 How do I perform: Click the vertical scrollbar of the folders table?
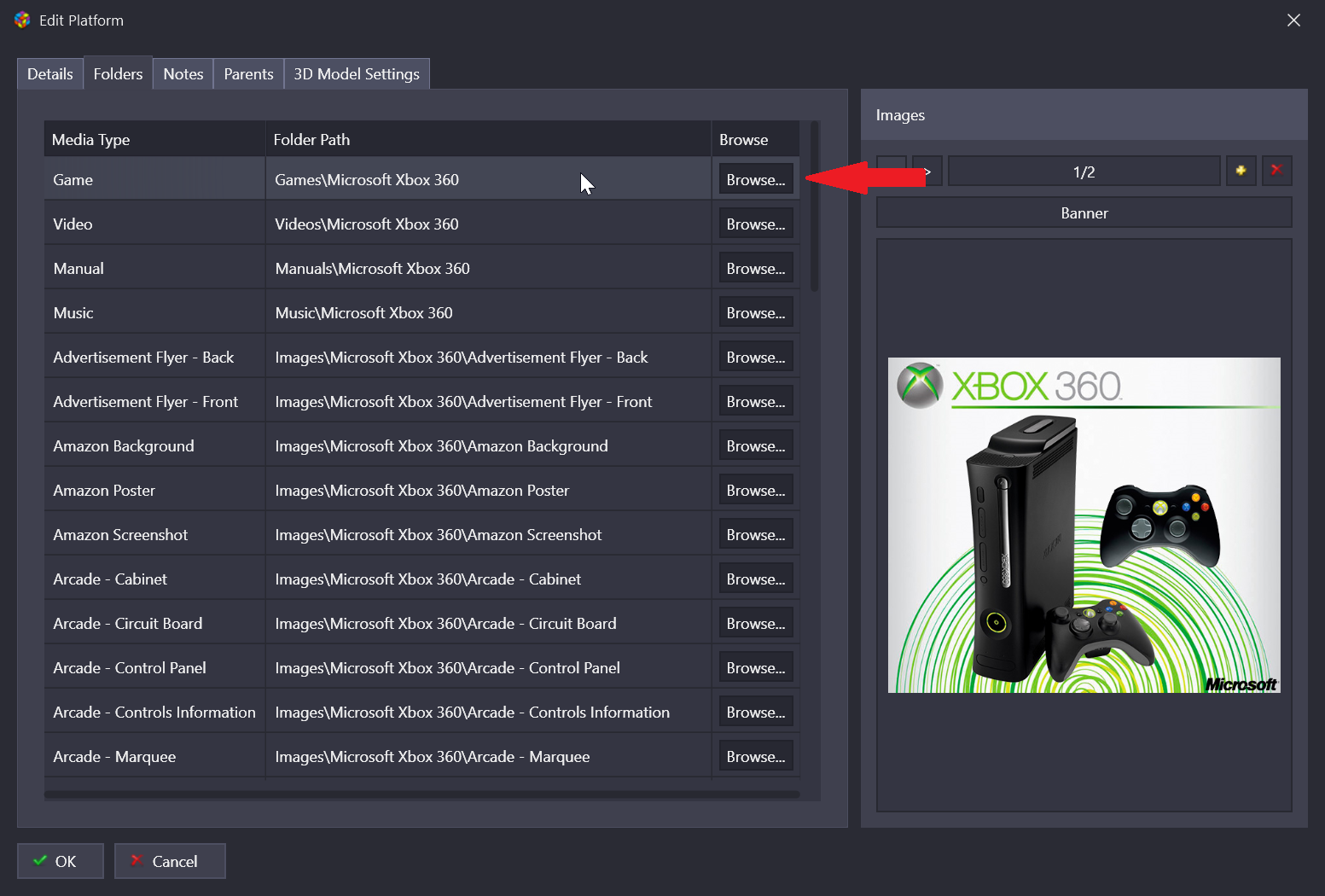pyautogui.click(x=814, y=207)
